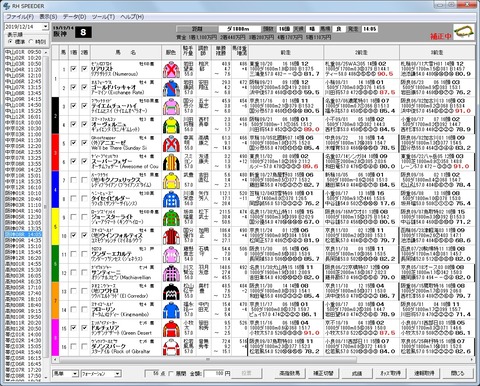Click the silks icon for horse 15 ドルチェリア
Screen dimensions: 480x386
click(x=171, y=329)
